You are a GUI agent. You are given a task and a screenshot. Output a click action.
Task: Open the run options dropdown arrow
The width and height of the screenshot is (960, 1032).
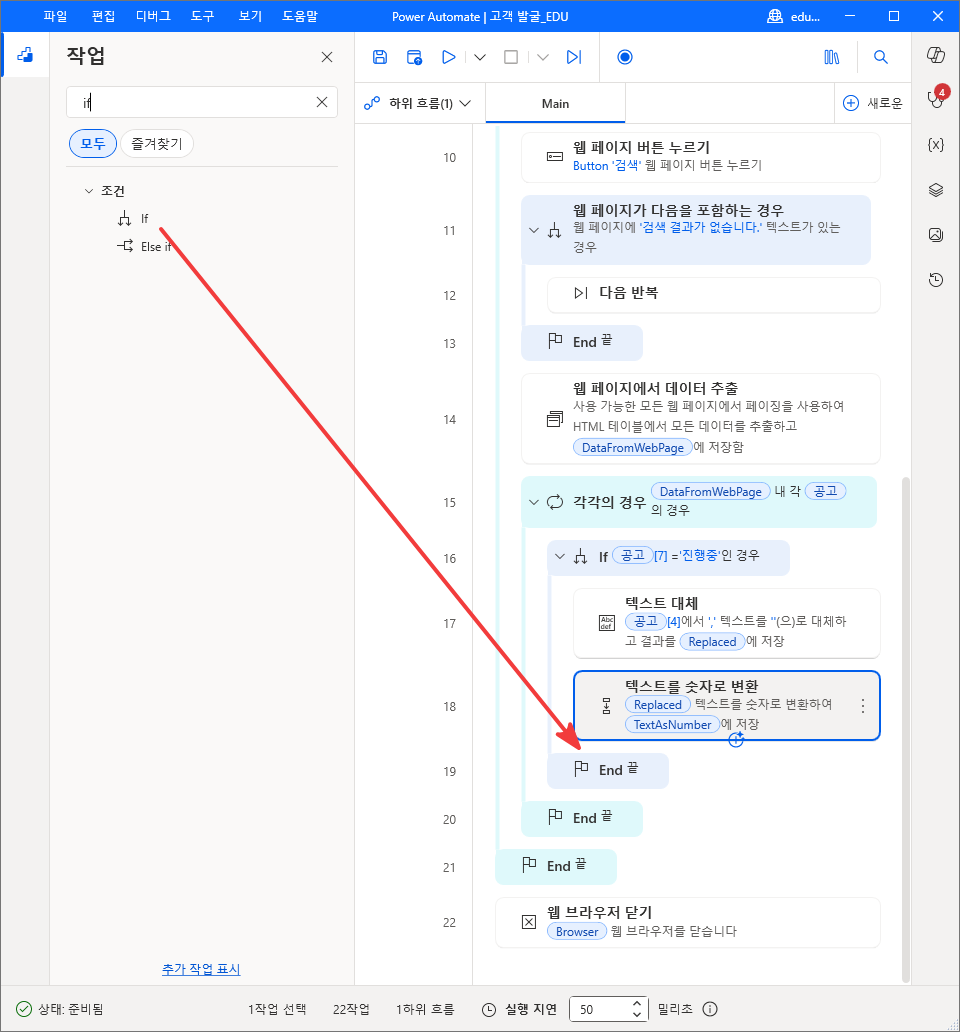[480, 57]
